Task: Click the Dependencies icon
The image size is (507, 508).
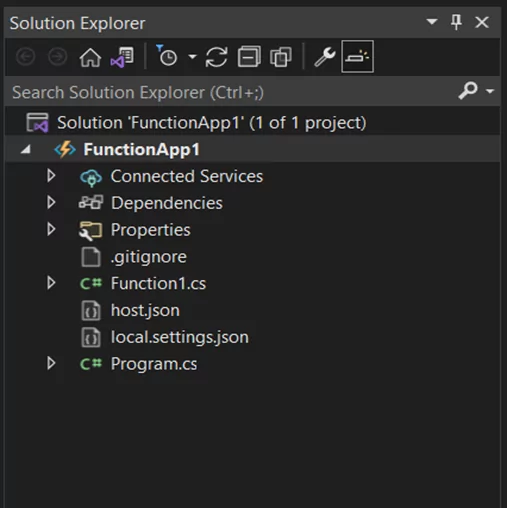Action: 91,202
